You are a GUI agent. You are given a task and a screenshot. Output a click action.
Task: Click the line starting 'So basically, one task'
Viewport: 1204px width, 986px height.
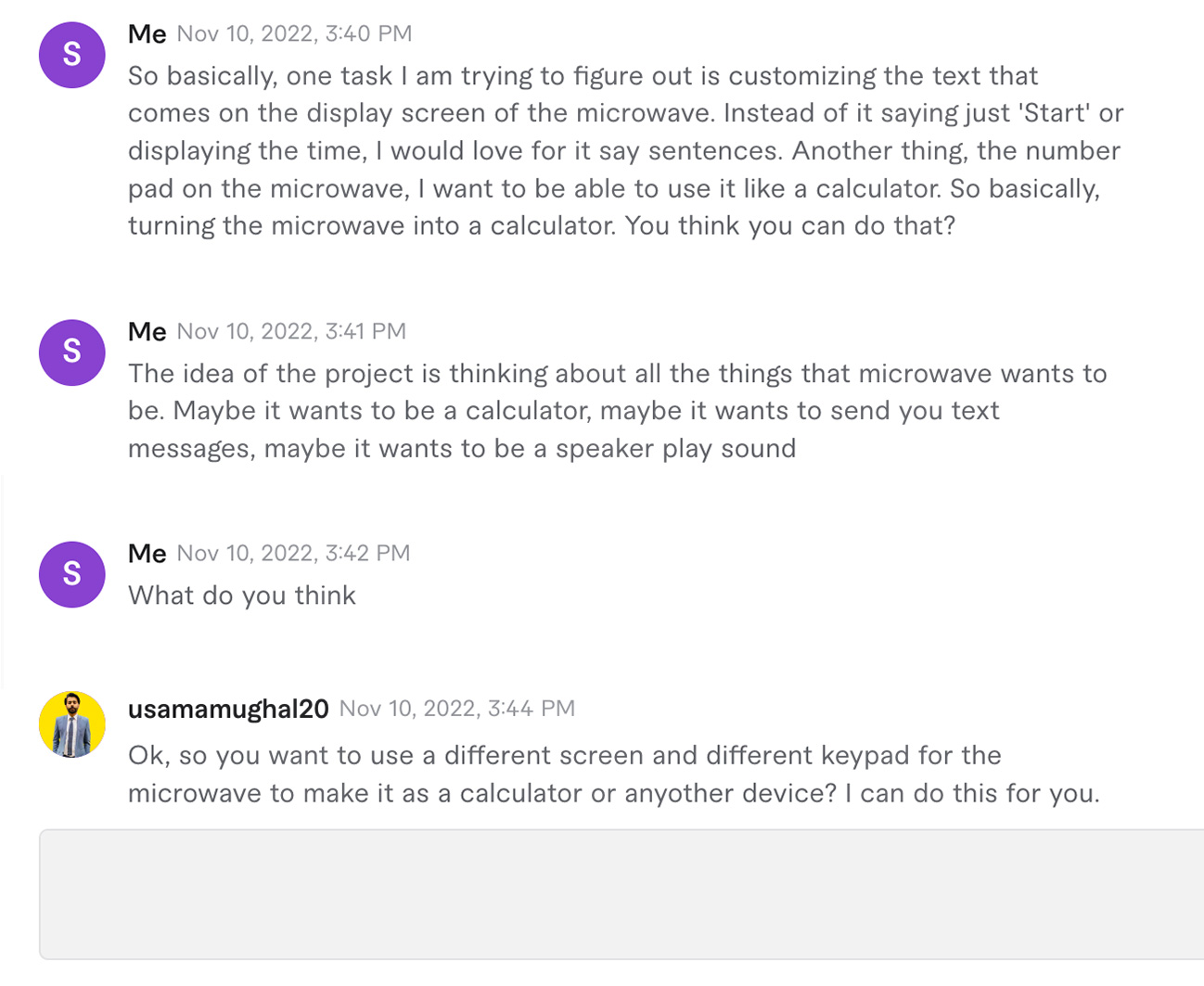tap(583, 76)
